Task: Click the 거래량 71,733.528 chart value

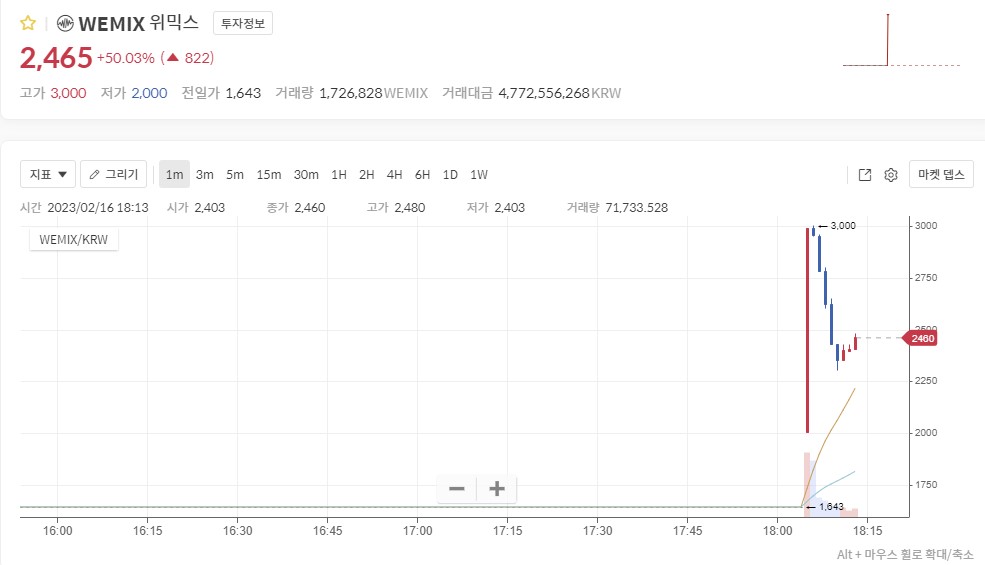Action: [x=618, y=207]
